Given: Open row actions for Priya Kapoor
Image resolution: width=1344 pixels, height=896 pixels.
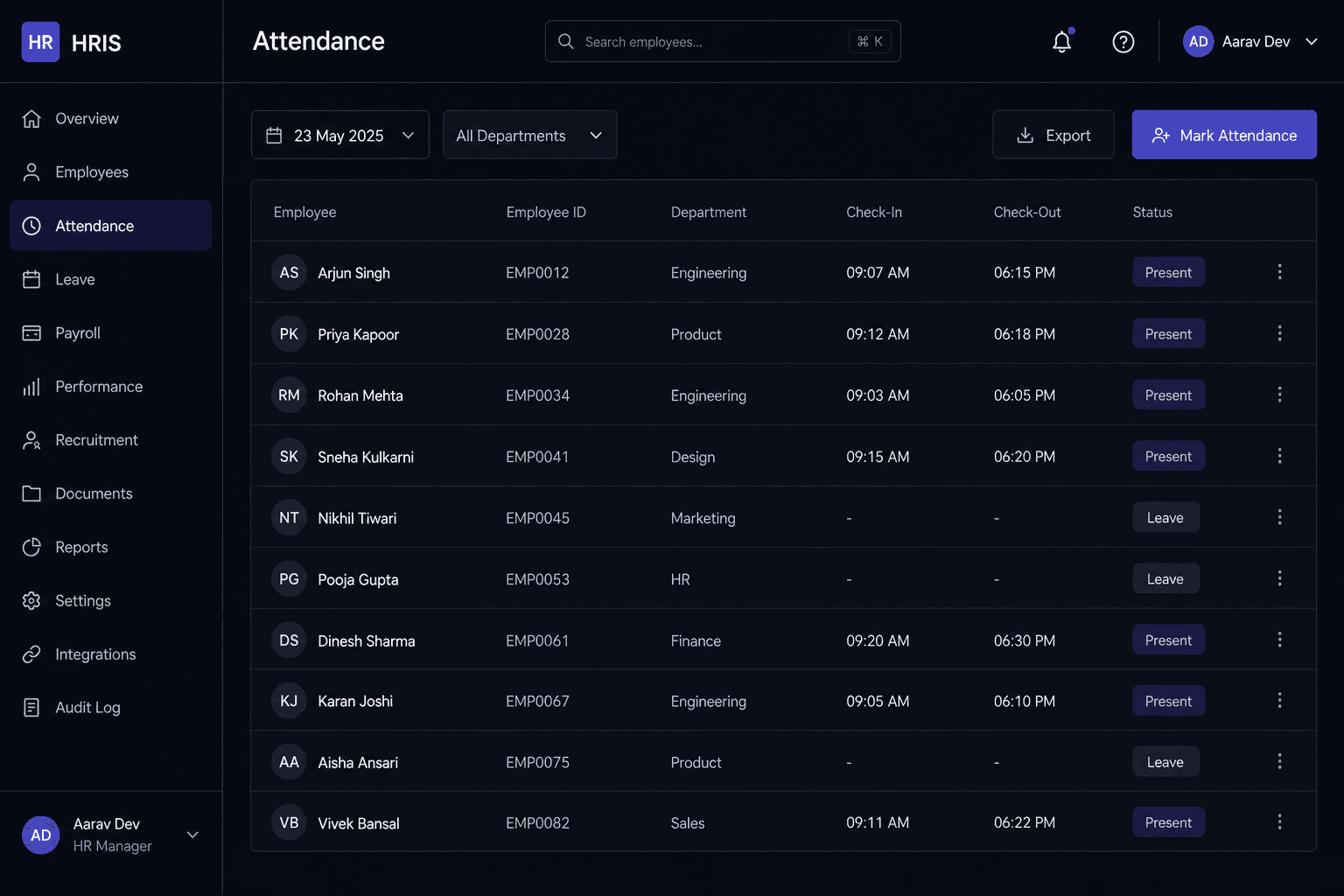Looking at the screenshot, I should (x=1279, y=333).
